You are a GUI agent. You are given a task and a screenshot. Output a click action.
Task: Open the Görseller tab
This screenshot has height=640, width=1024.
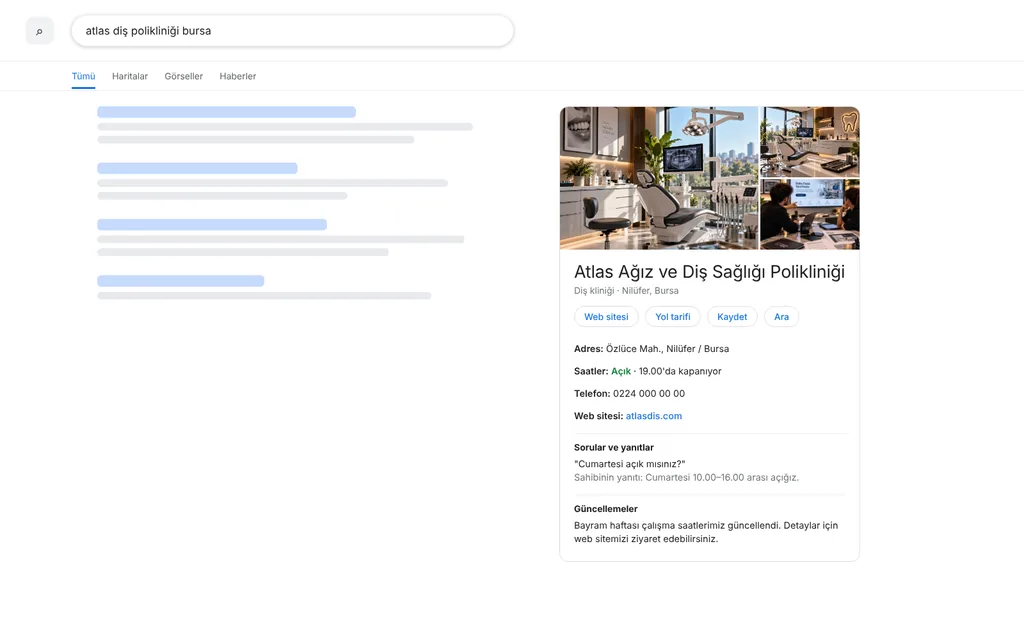(x=184, y=76)
